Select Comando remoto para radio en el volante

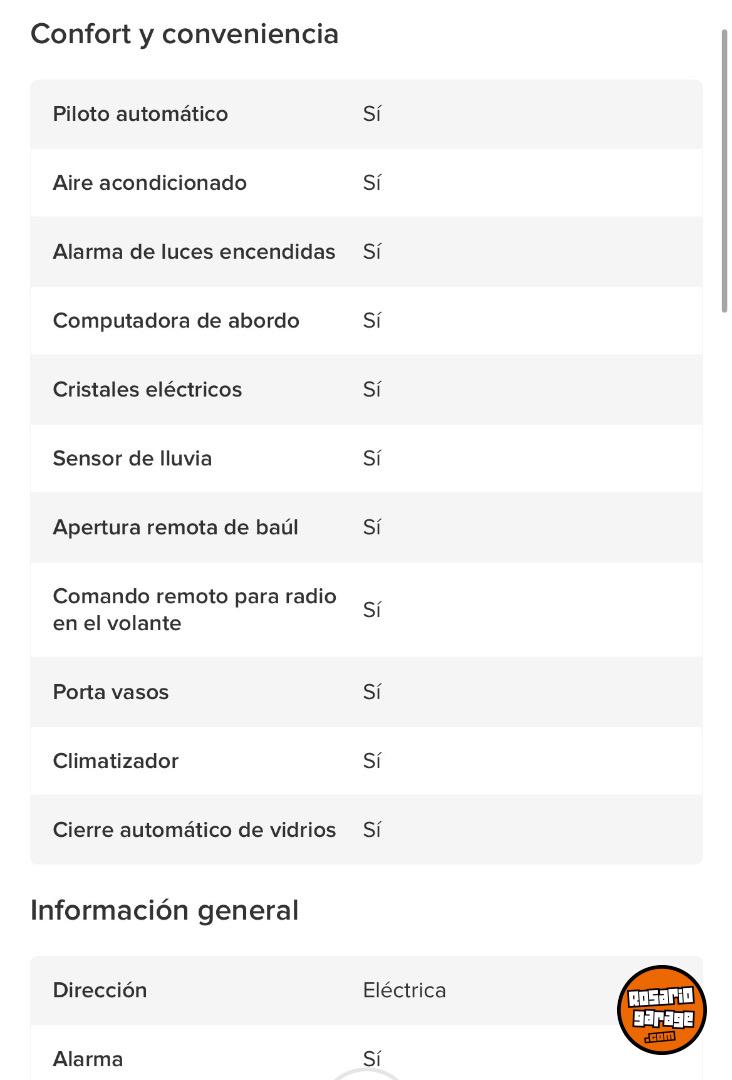coord(194,610)
